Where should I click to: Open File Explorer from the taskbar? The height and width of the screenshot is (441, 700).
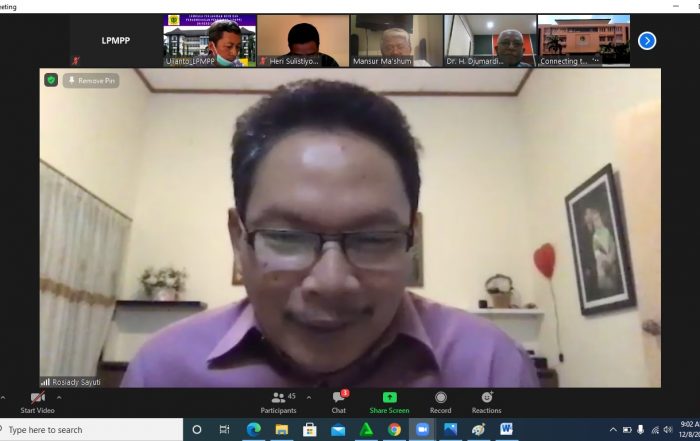tap(282, 430)
